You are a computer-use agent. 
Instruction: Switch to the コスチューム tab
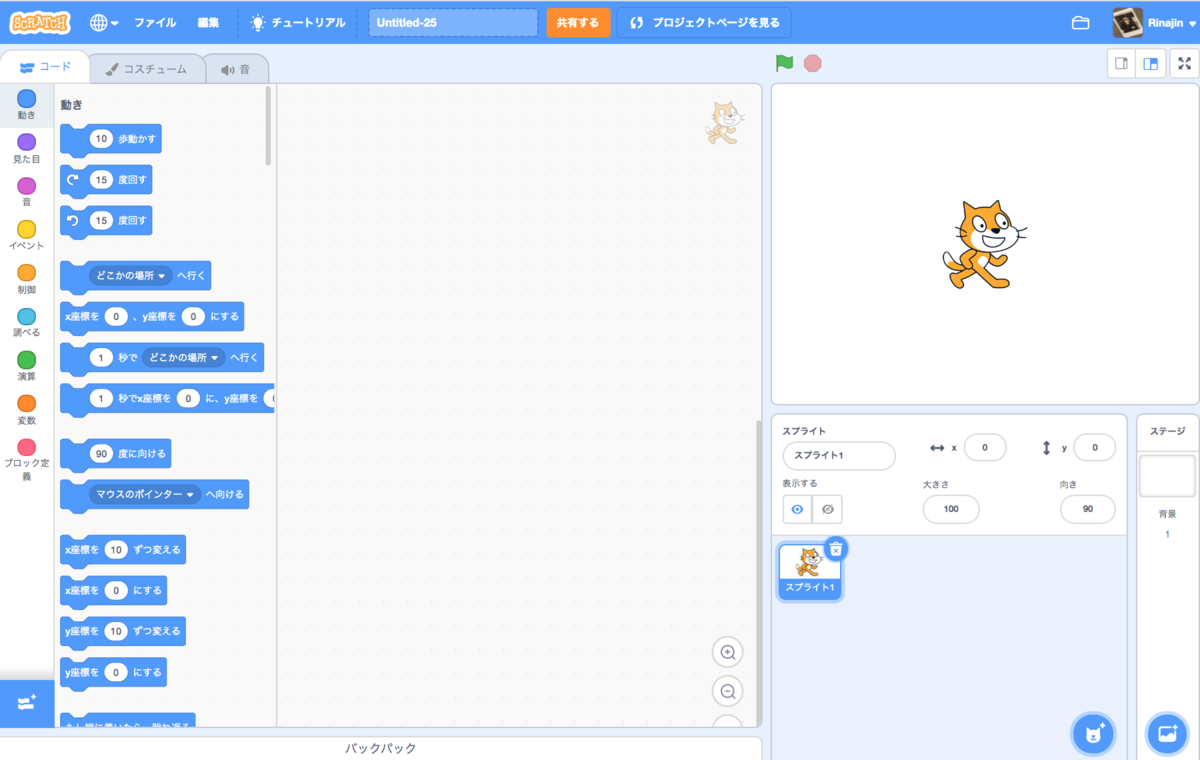tap(147, 69)
